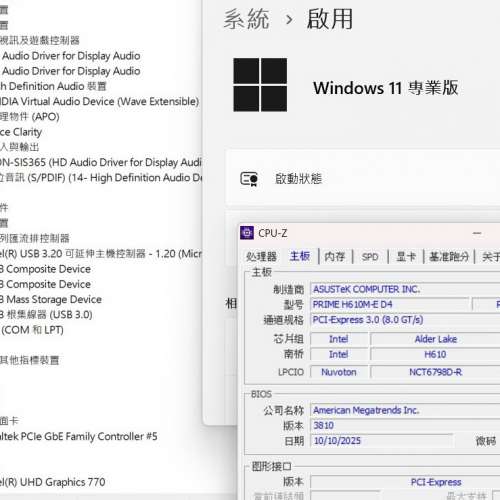This screenshot has width=500, height=500.
Task: Click the Nuvoton LPCIO vendor value
Action: [x=339, y=372]
